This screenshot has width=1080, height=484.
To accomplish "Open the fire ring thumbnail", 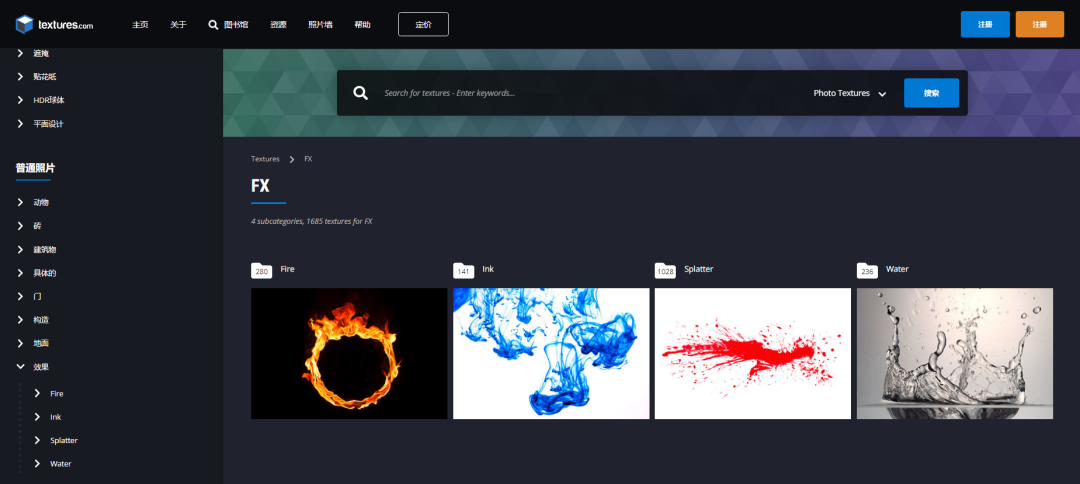I will point(349,353).
